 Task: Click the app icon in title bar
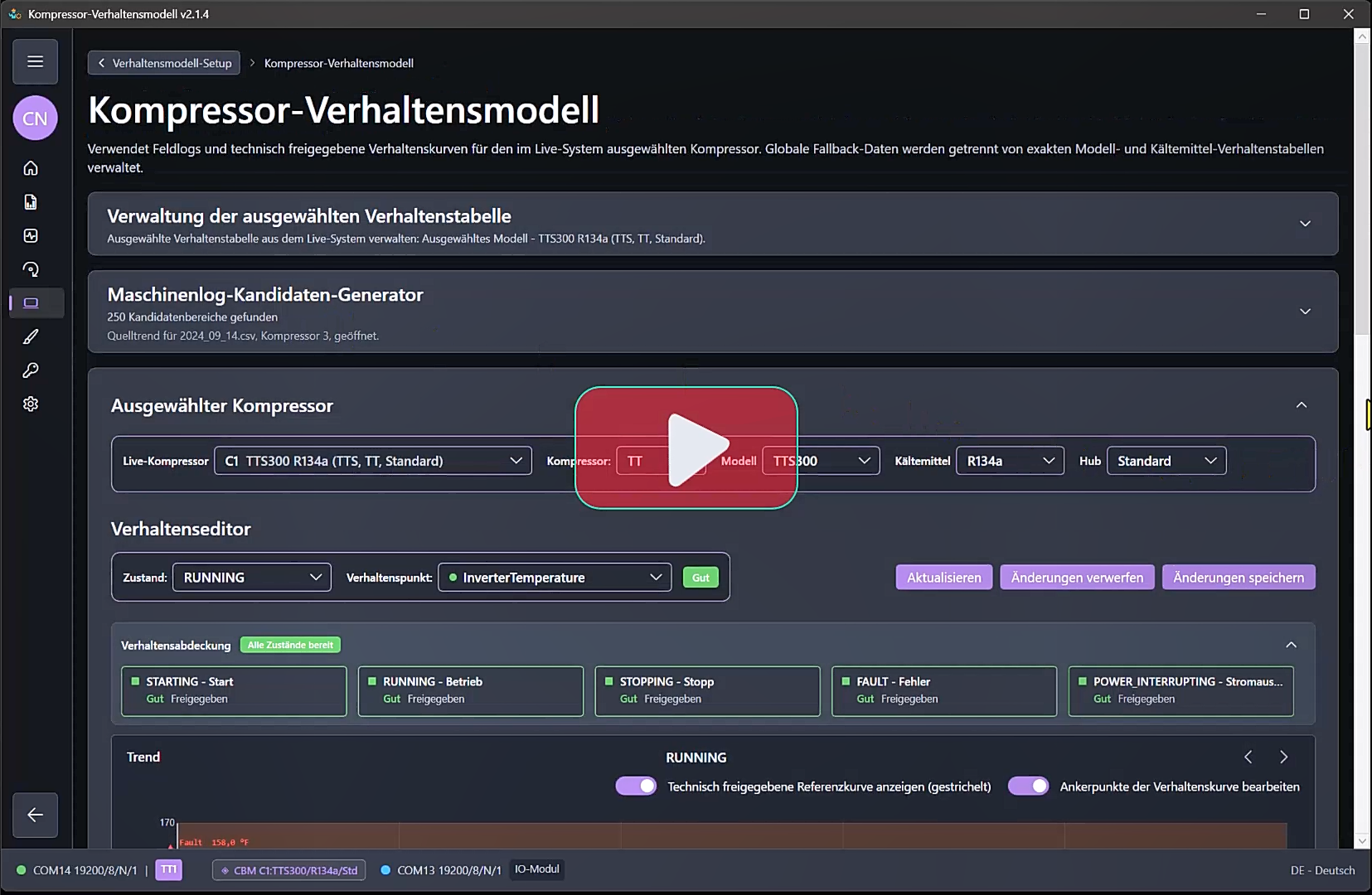[14, 14]
